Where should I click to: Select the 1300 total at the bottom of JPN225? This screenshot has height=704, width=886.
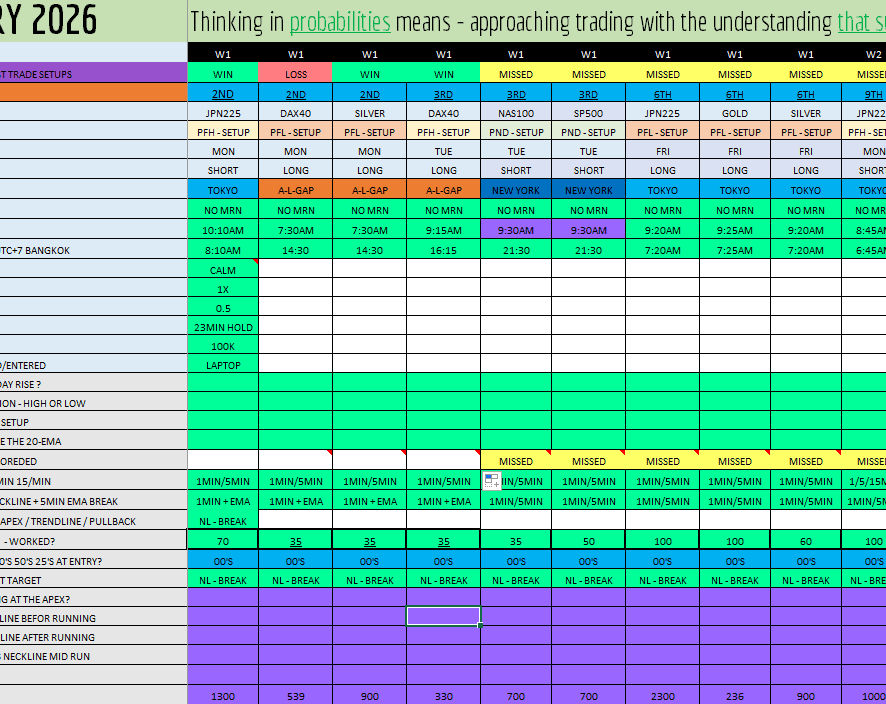(223, 695)
